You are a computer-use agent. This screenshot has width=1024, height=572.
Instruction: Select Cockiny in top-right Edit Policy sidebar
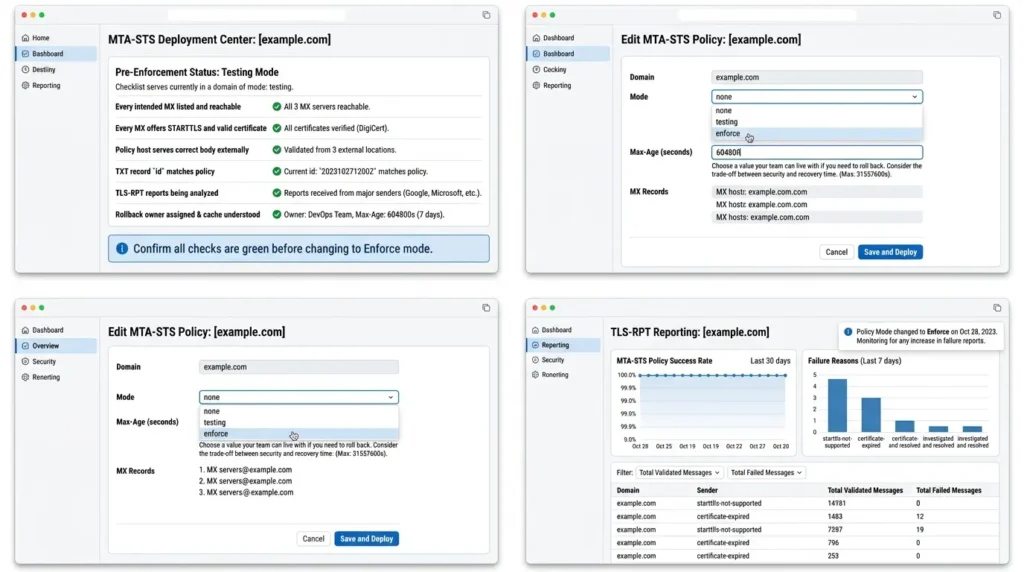tap(554, 69)
